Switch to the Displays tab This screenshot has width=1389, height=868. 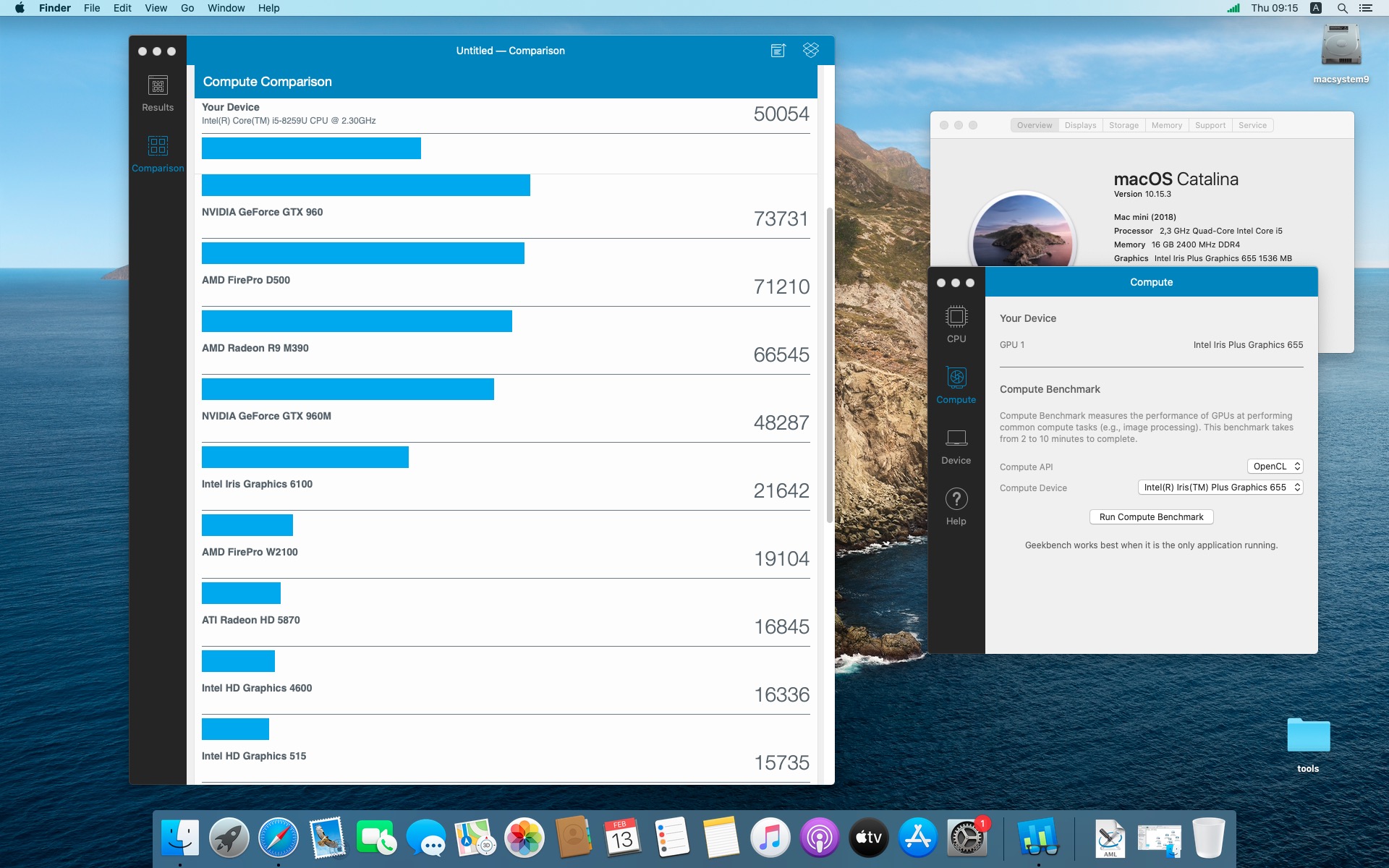coord(1080,125)
